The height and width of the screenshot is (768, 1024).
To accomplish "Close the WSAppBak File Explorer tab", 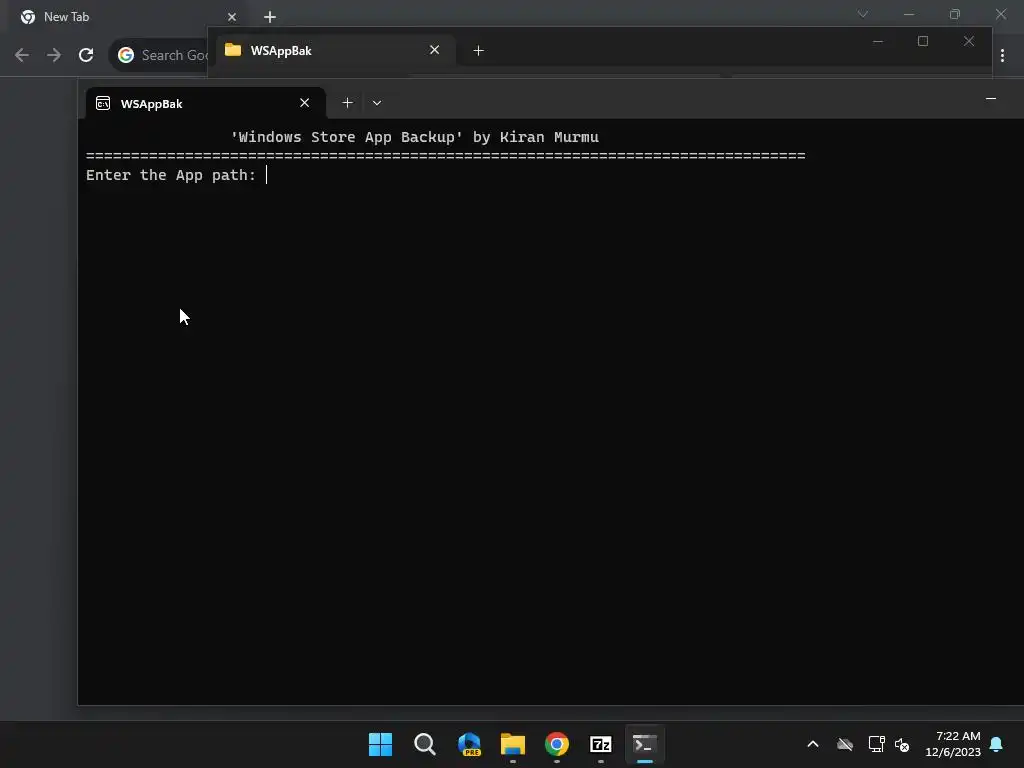I will click(x=434, y=50).
